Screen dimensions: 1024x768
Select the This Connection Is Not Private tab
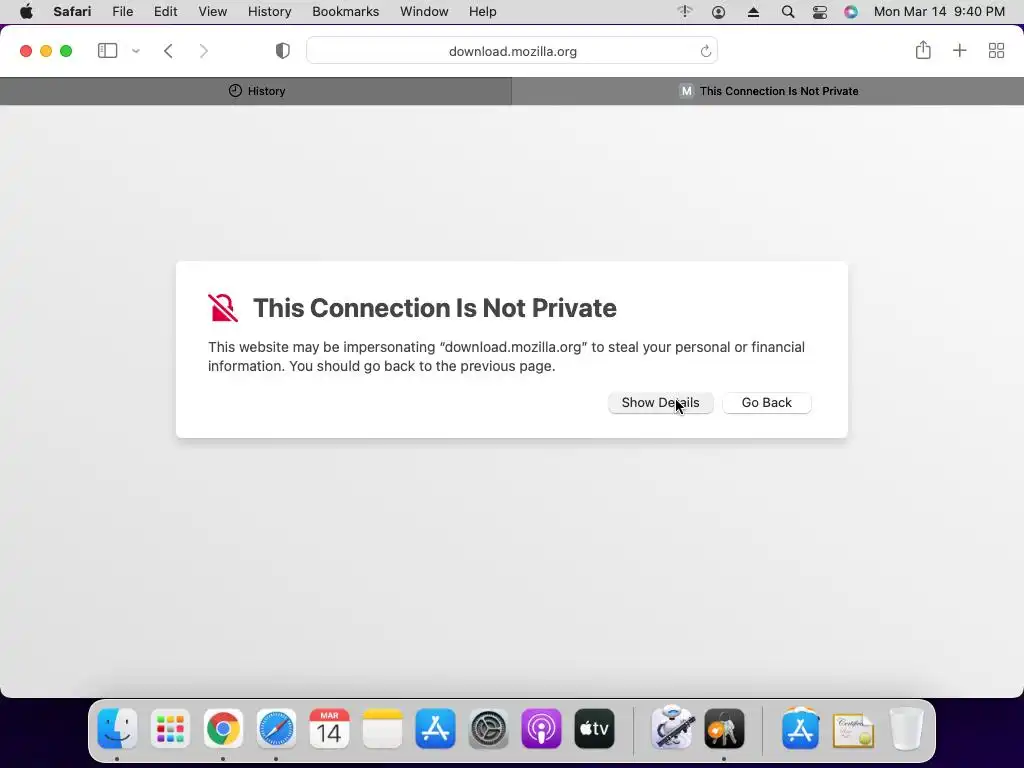768,91
